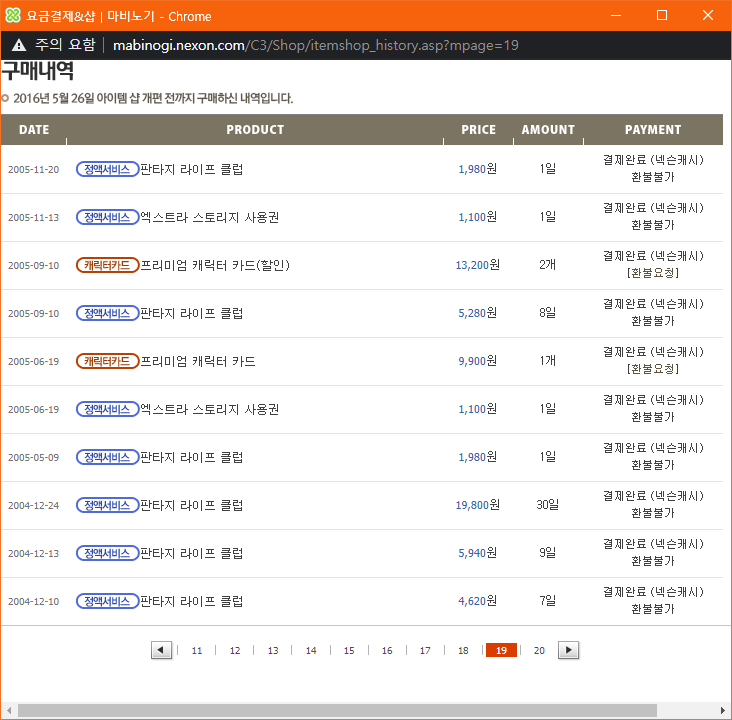Minimize the Chrome window
The width and height of the screenshot is (732, 720).
click(616, 15)
